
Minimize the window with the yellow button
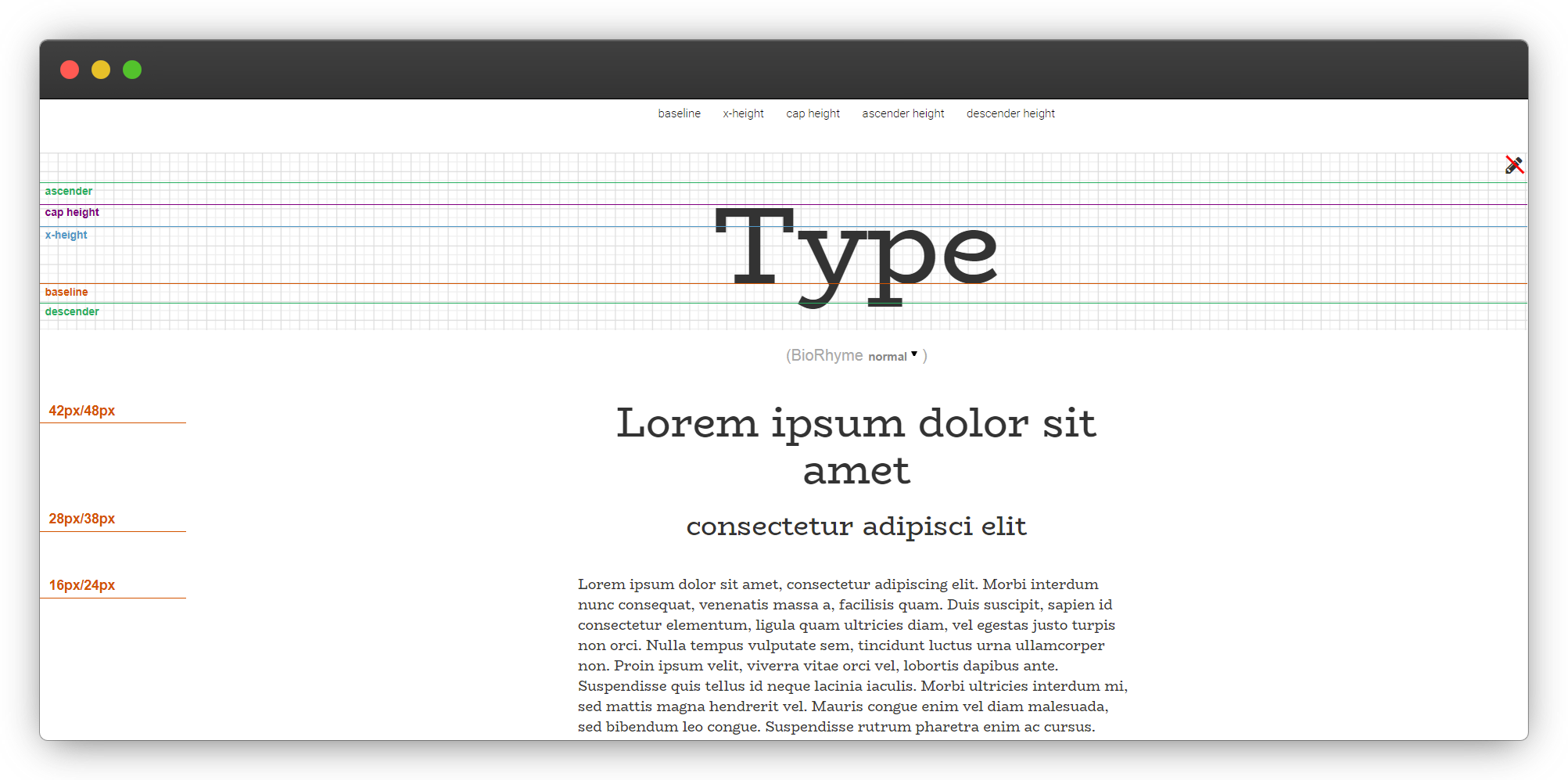pyautogui.click(x=101, y=70)
